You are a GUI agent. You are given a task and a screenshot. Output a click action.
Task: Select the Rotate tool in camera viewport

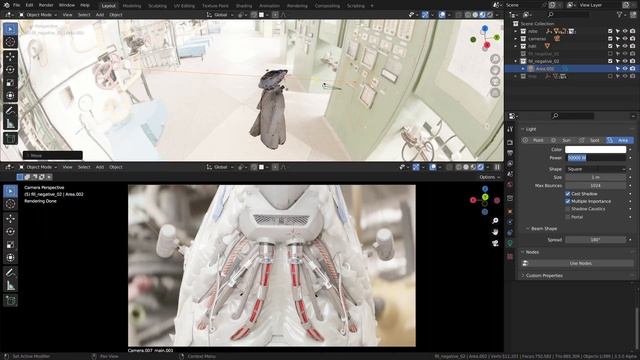11,231
